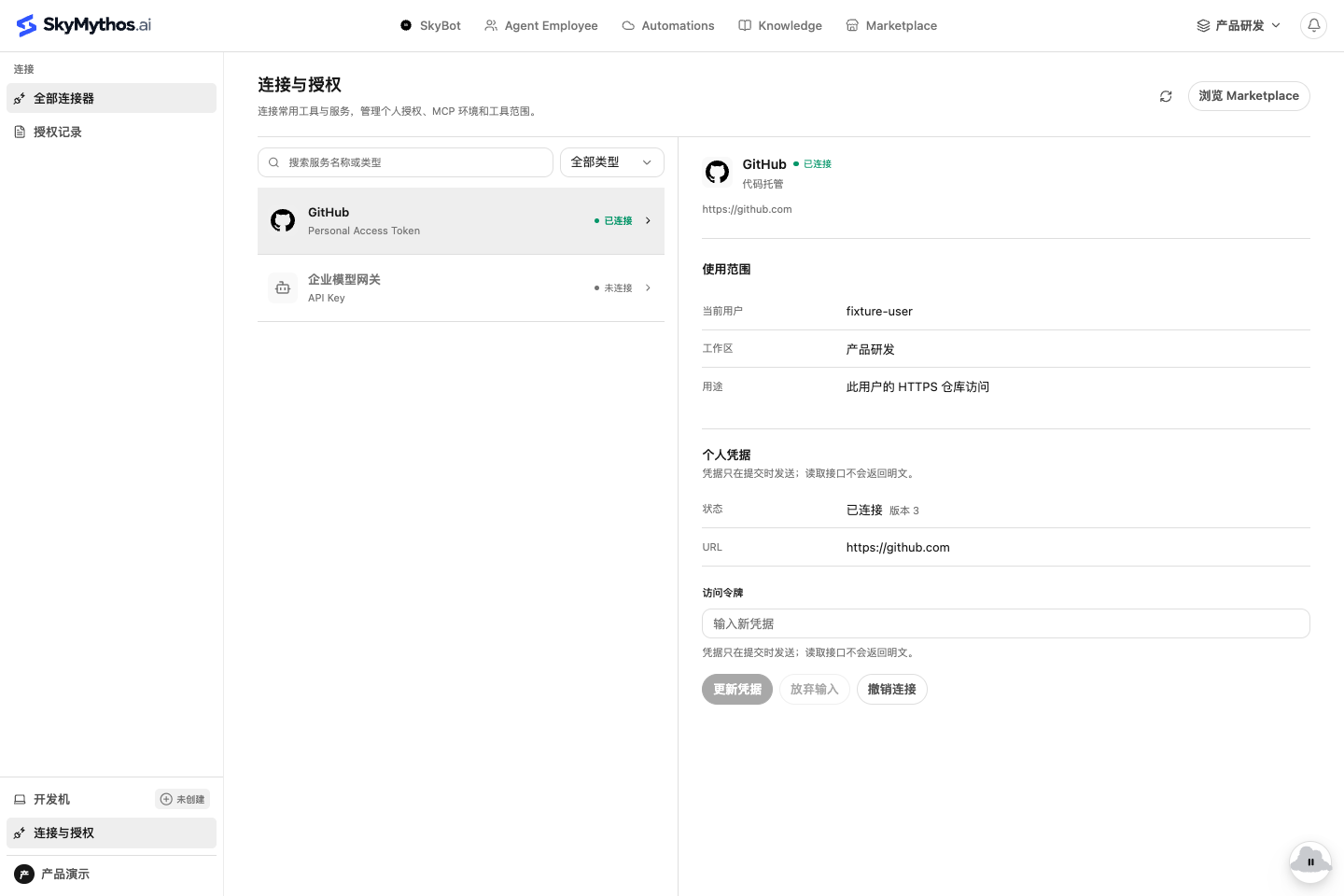1344x896 pixels.
Task: Open the 全部类型 filter dropdown
Action: [x=611, y=162]
